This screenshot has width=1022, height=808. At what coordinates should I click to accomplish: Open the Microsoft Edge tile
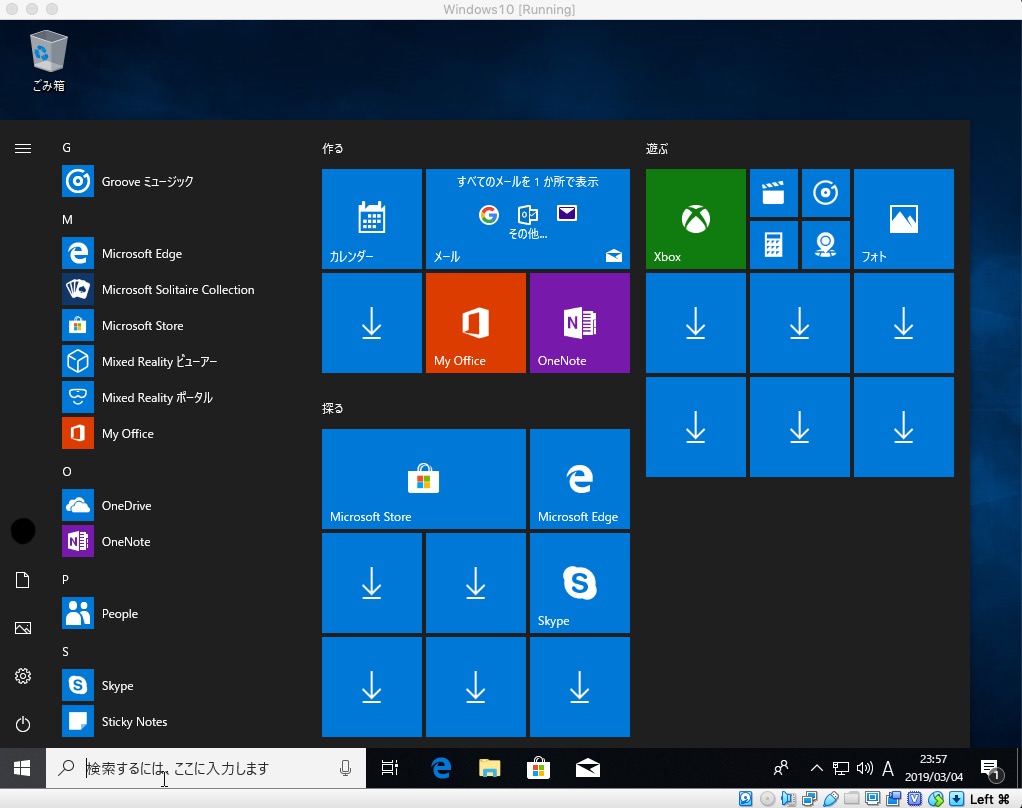(579, 479)
